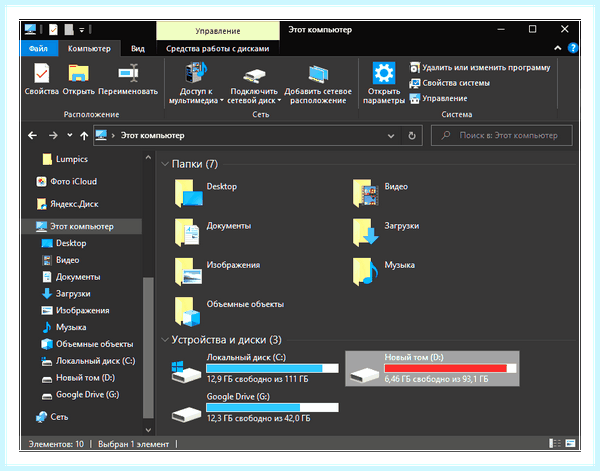Select the Desktop folder icon in Папки
The height and width of the screenshot is (471, 600).
189,194
